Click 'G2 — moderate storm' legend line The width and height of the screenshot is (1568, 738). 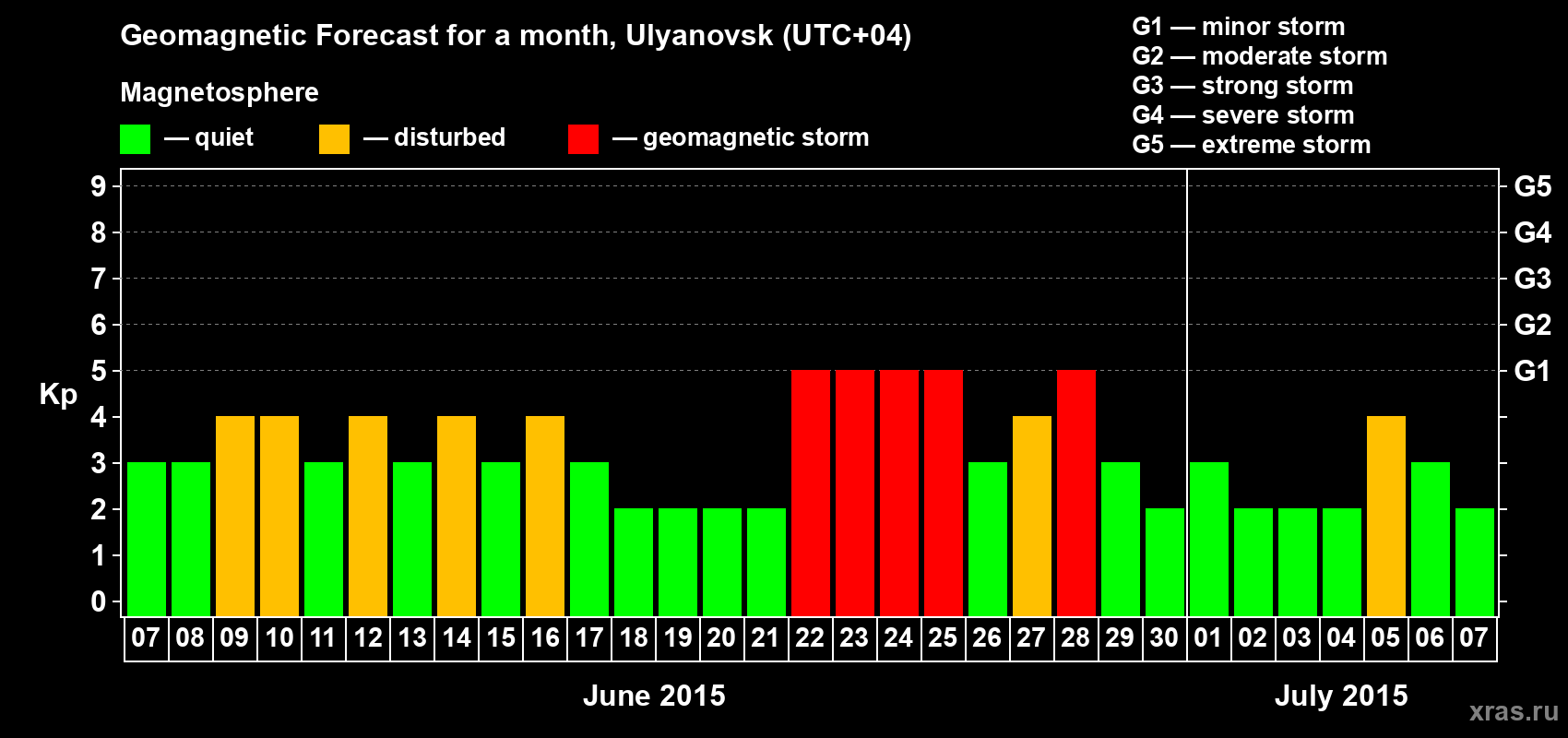[x=1259, y=56]
